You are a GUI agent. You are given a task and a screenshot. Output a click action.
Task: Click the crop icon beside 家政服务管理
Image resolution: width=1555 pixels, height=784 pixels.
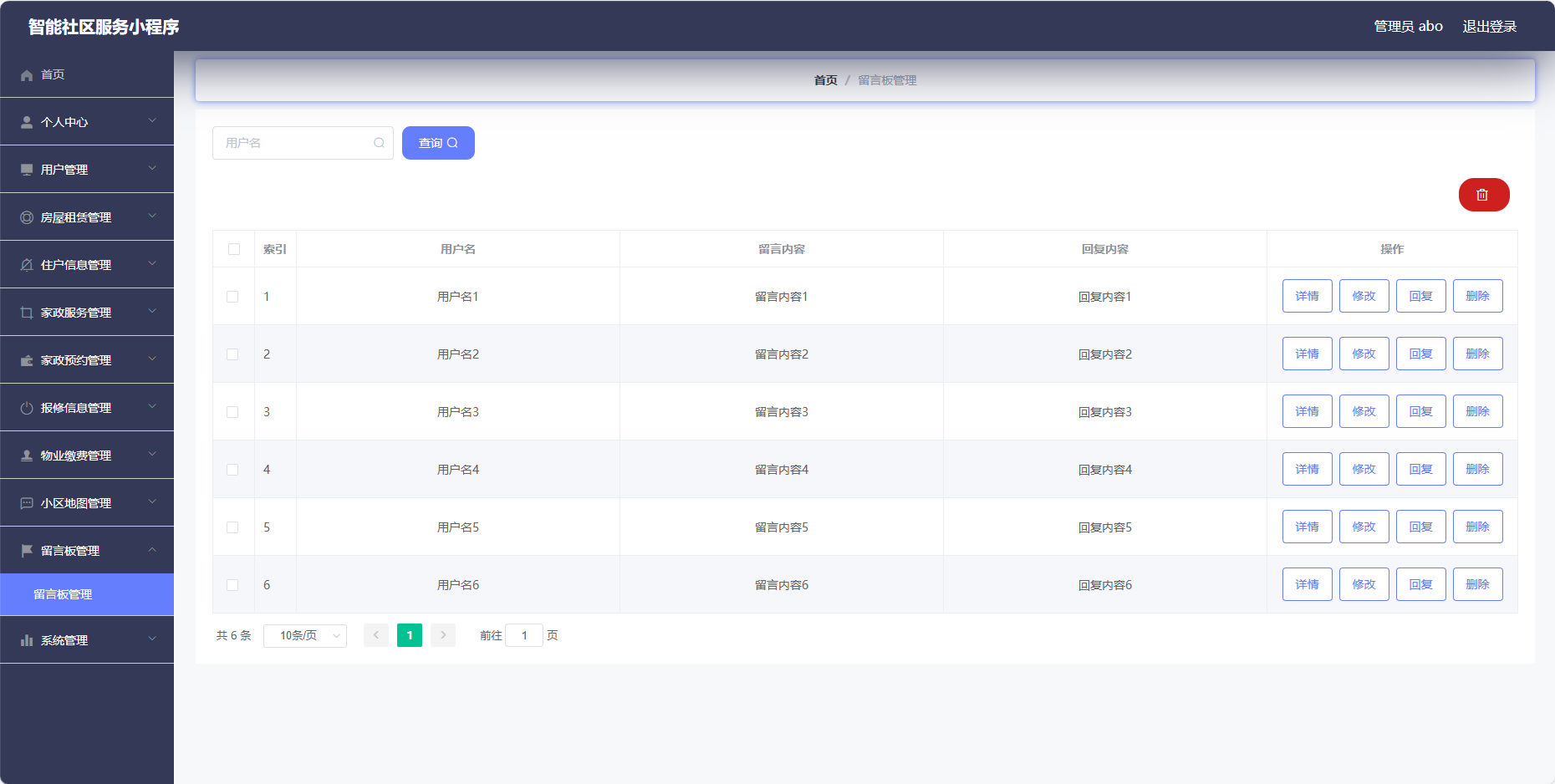(x=27, y=313)
